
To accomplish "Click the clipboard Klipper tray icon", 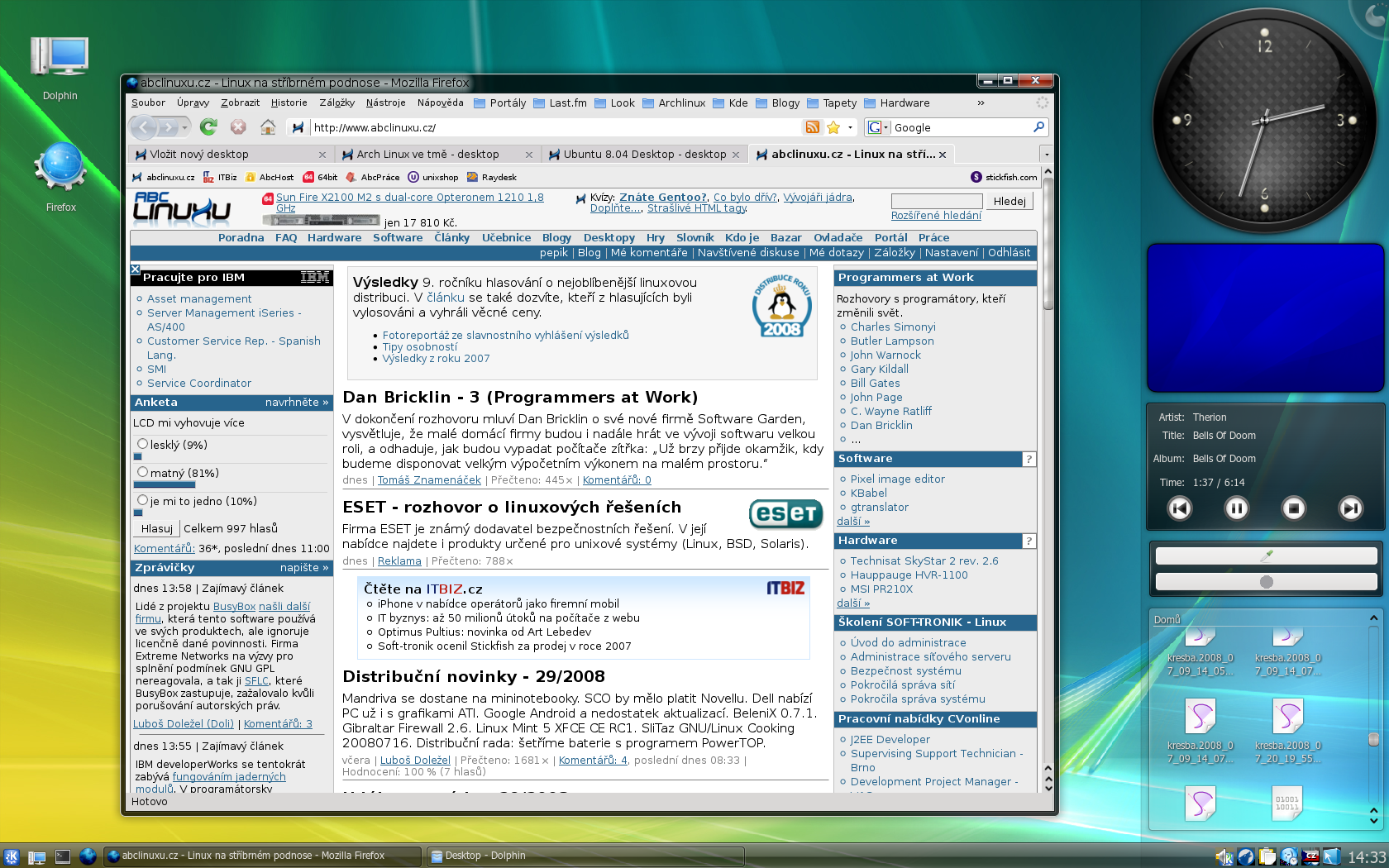I will click(1267, 857).
